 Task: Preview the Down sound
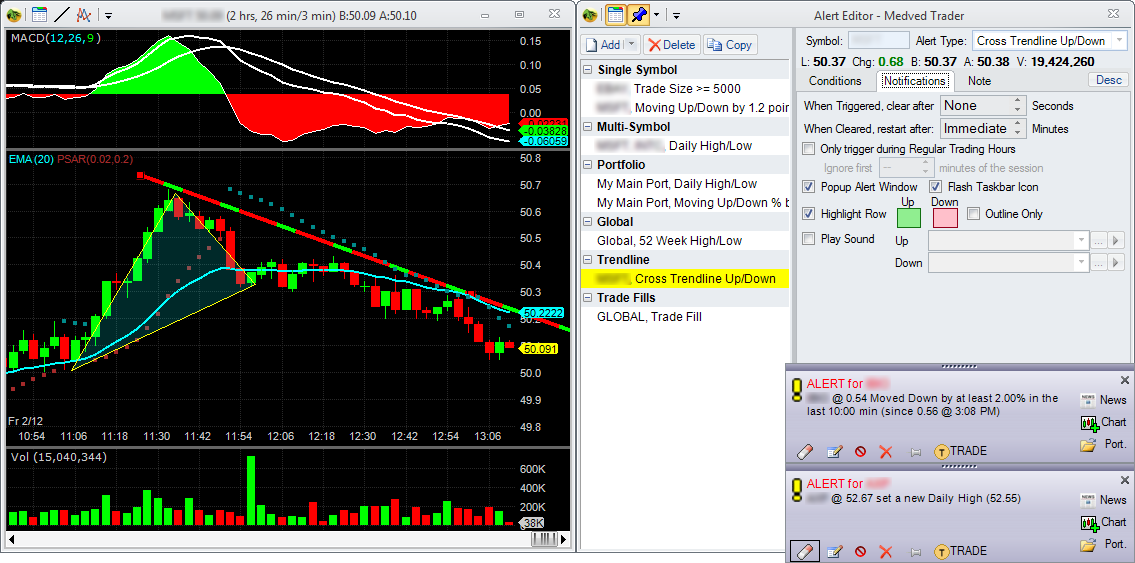point(1116,263)
